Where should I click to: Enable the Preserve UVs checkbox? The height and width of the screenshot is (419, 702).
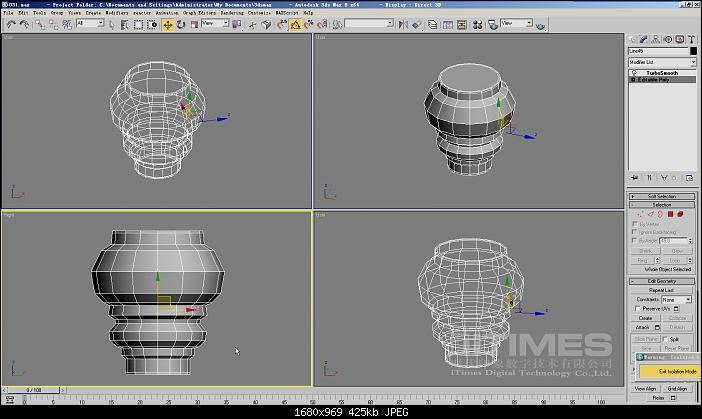coord(637,308)
